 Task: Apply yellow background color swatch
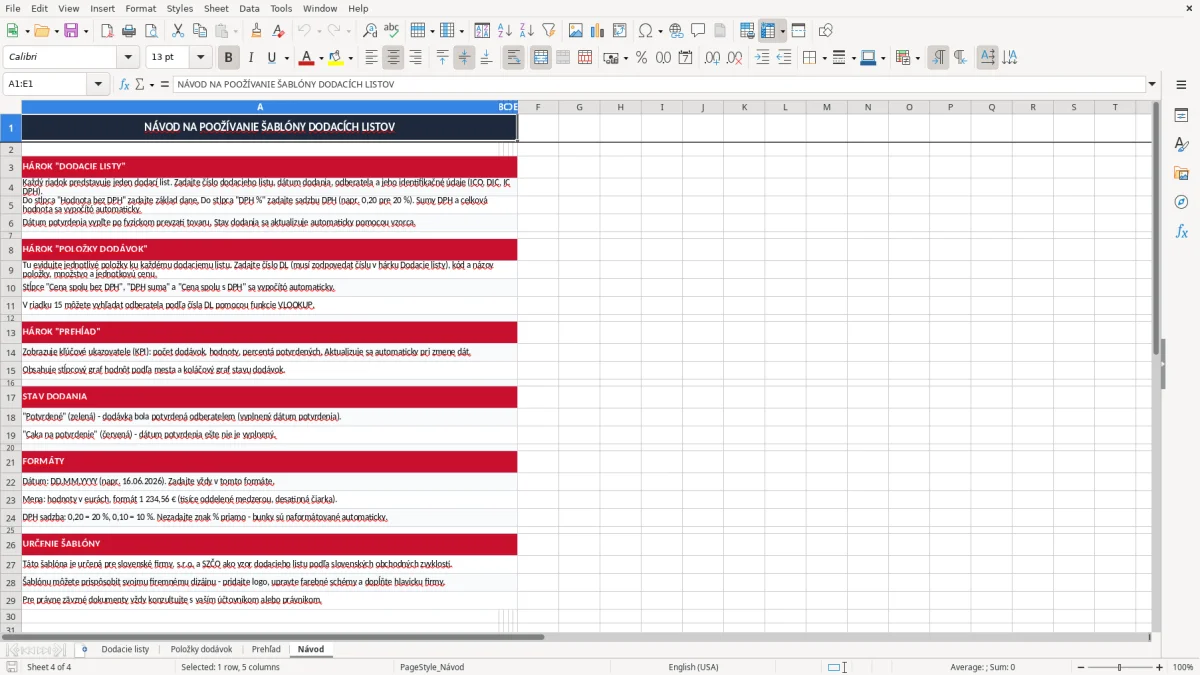(335, 58)
